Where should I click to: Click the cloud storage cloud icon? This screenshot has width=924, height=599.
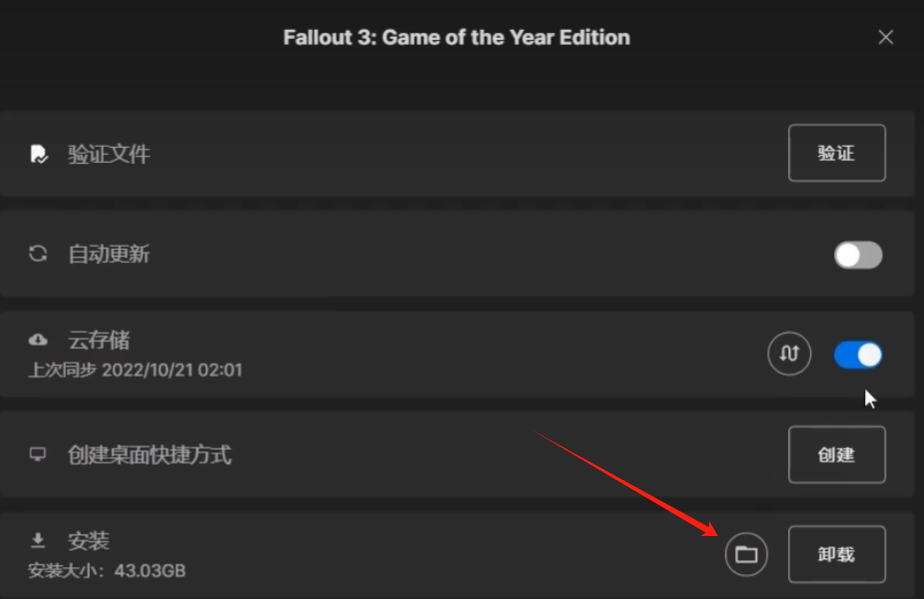point(38,339)
